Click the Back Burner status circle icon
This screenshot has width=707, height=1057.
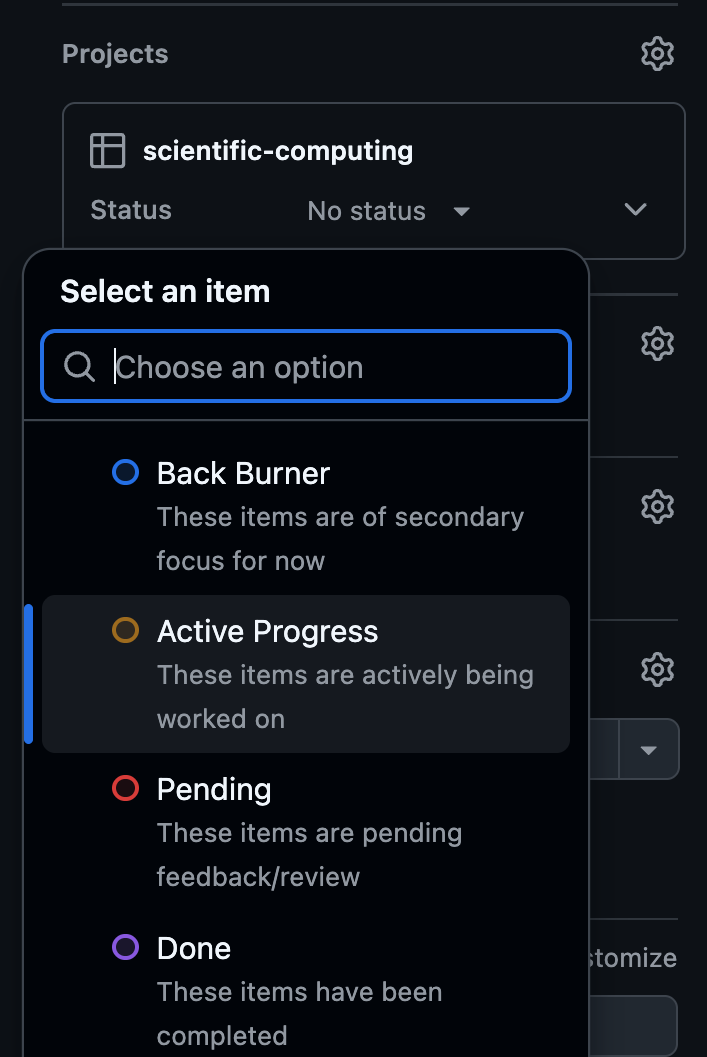125,472
